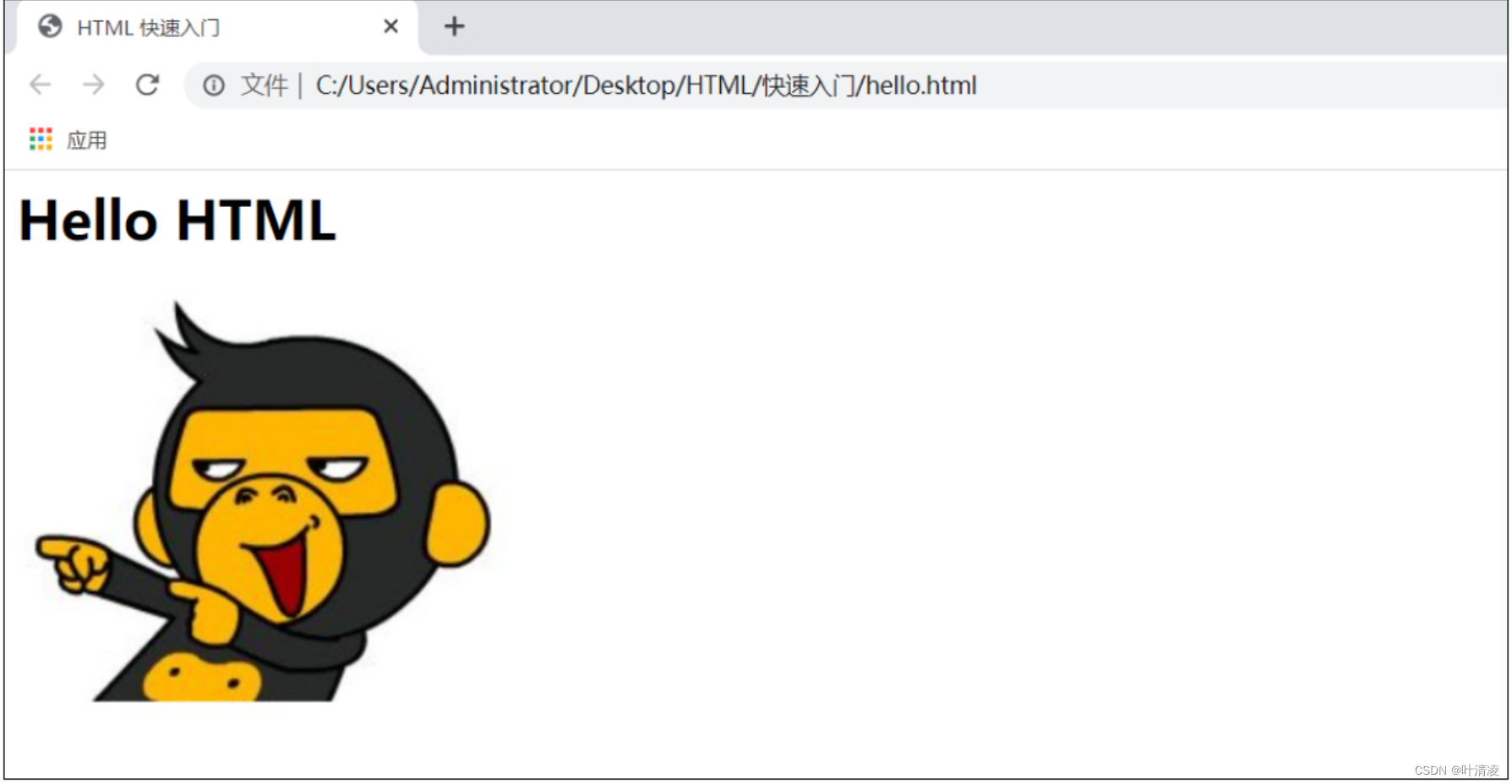Click the Hello HTML heading text

(177, 220)
